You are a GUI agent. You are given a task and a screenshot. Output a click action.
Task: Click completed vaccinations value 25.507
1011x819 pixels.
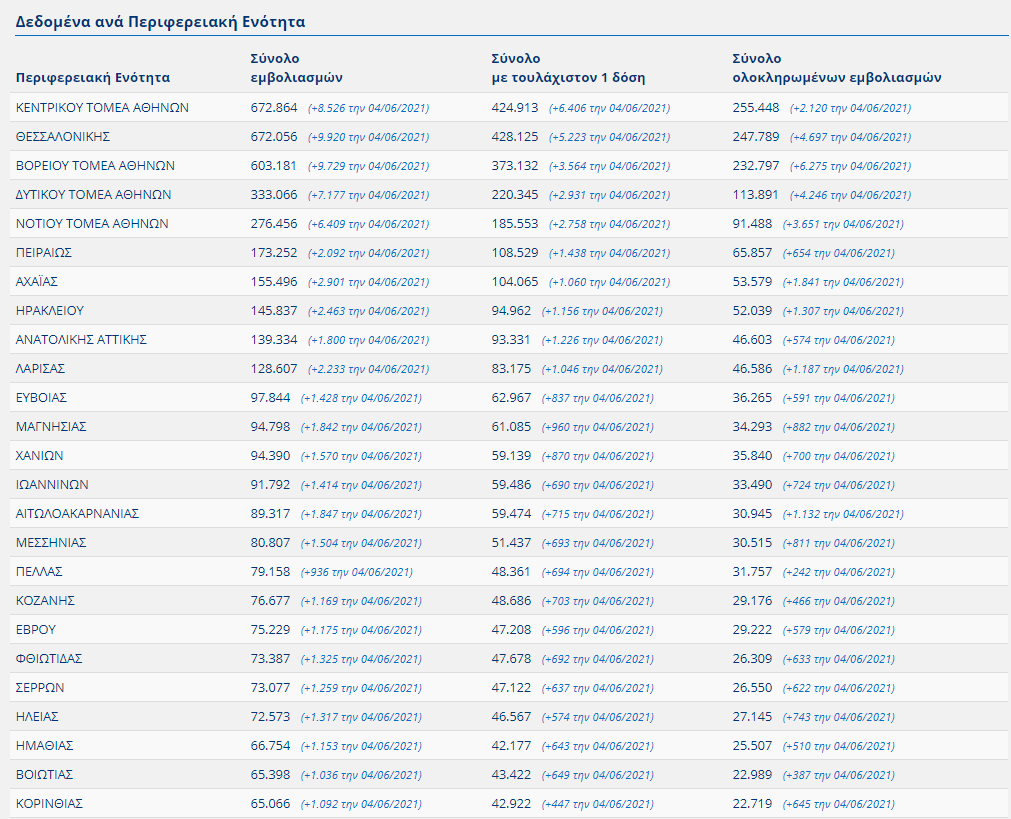[752, 746]
